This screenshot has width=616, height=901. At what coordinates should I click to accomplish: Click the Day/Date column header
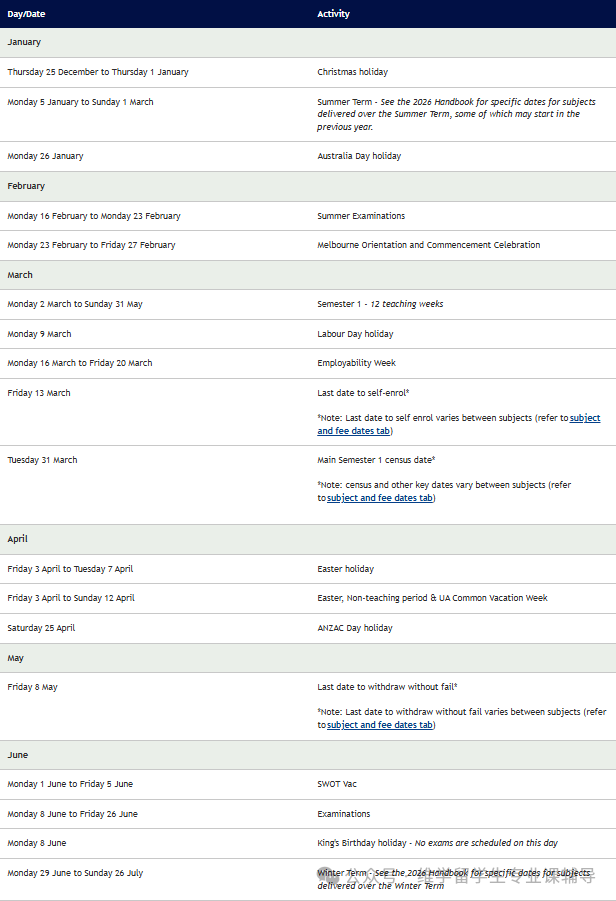pyautogui.click(x=26, y=14)
